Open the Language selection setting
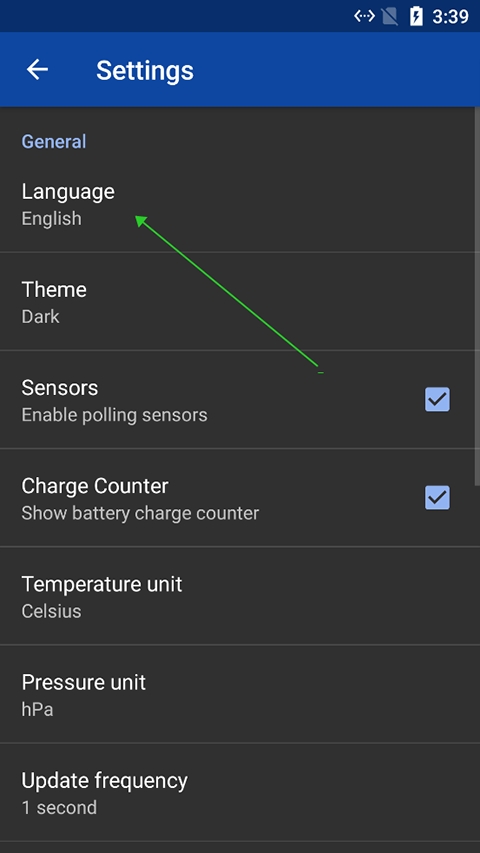This screenshot has width=480, height=853. (240, 203)
